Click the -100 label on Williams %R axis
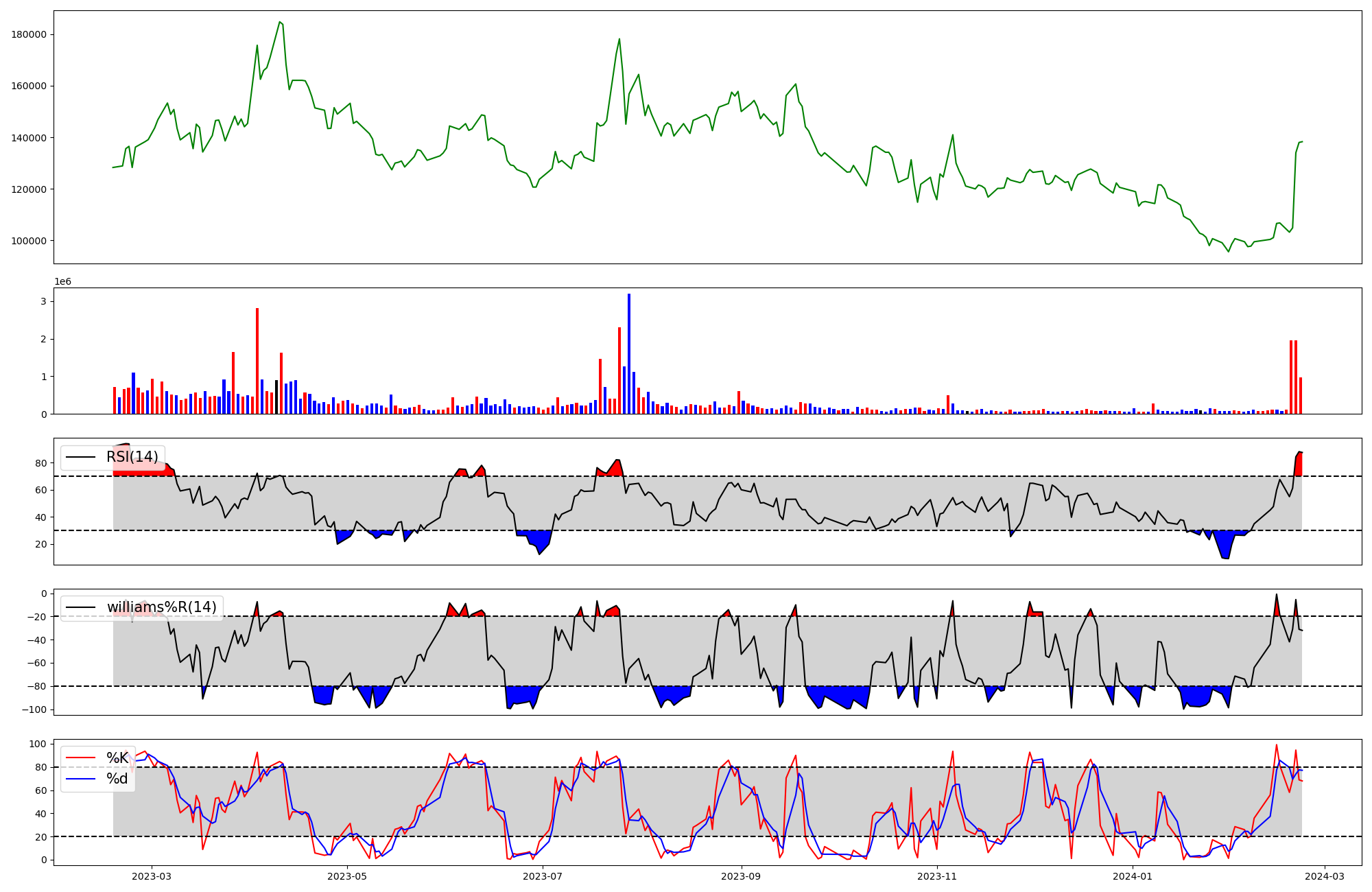The height and width of the screenshot is (892, 1372). point(34,709)
